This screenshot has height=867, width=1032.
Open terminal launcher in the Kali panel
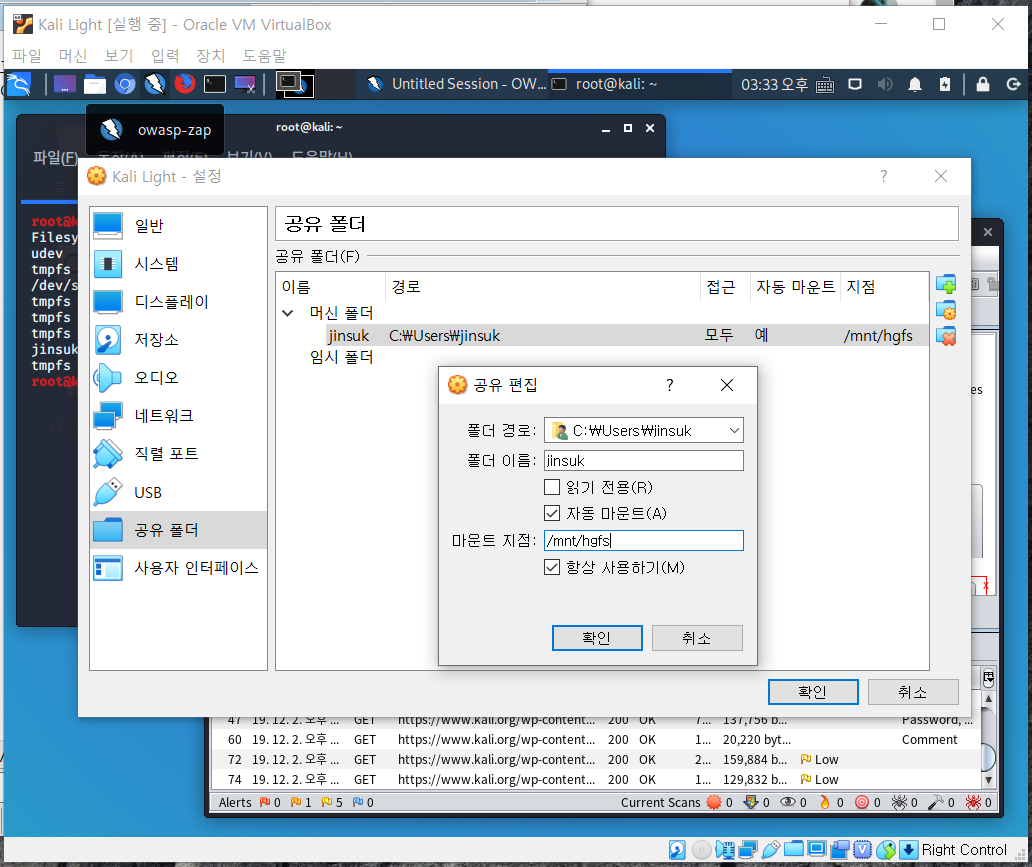[215, 84]
